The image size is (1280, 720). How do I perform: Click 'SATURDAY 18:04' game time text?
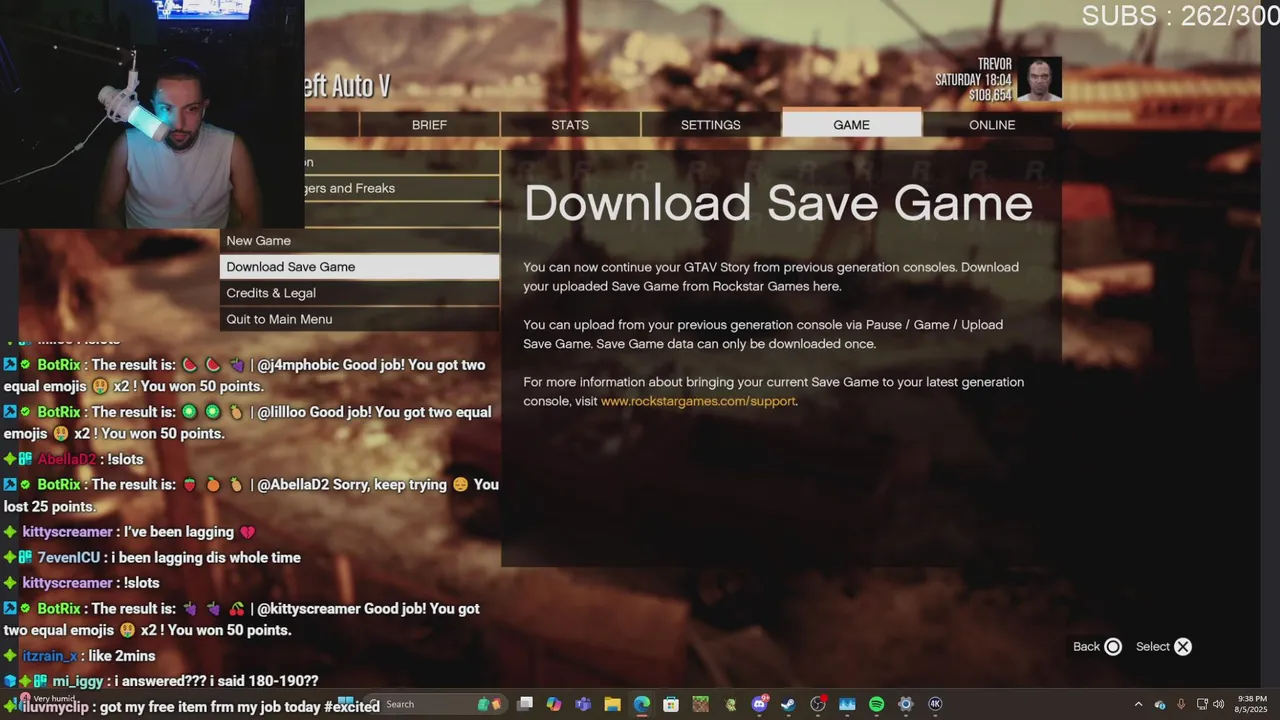click(x=973, y=80)
